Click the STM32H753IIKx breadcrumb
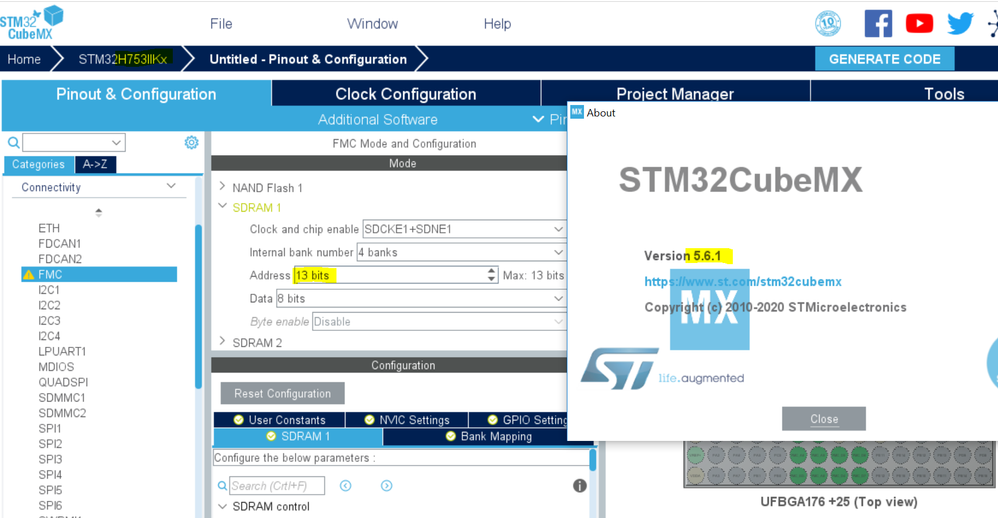This screenshot has width=998, height=518. [x=123, y=59]
